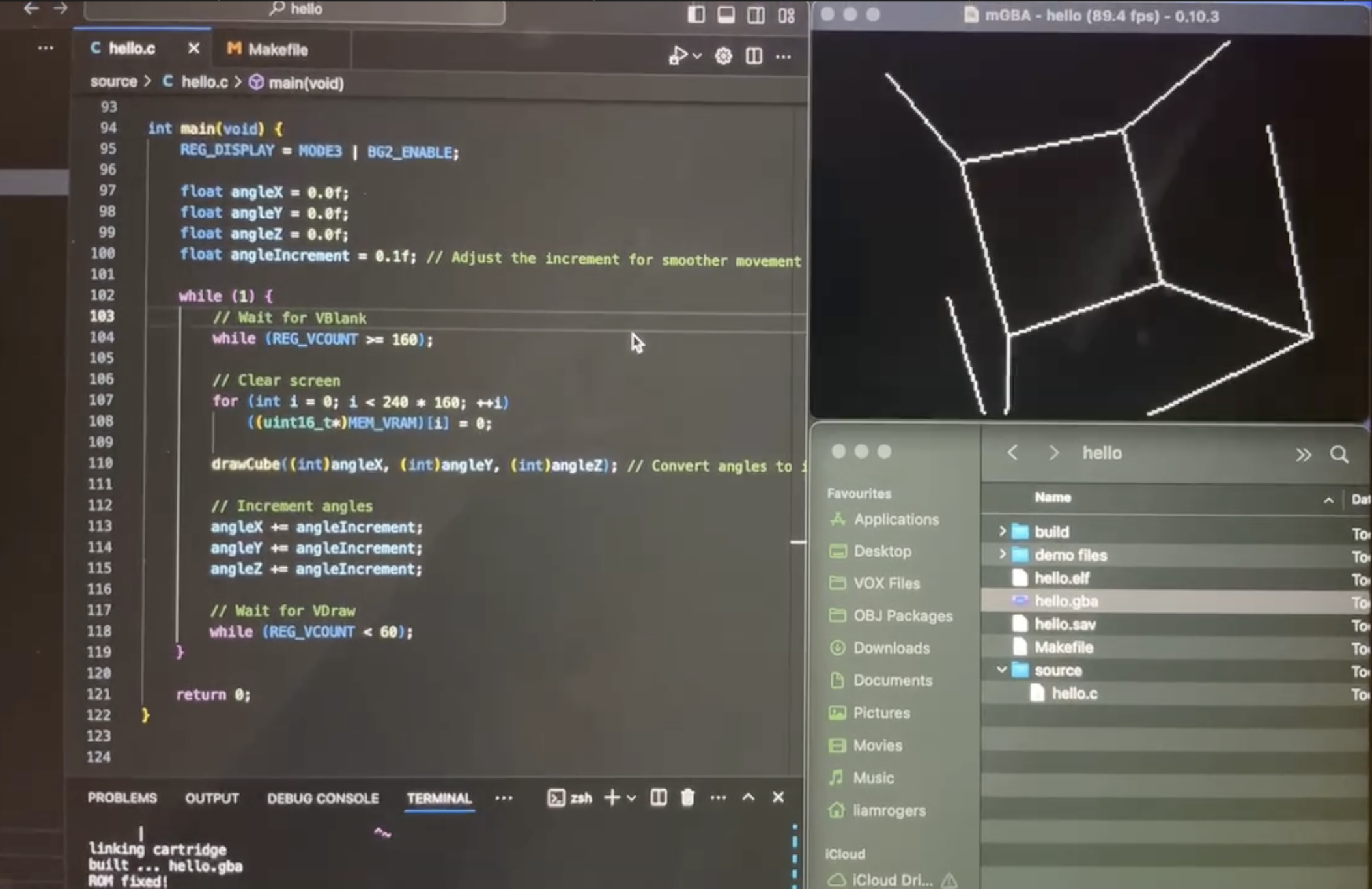
Task: Go back with the navigation arrow
Action: point(31,8)
